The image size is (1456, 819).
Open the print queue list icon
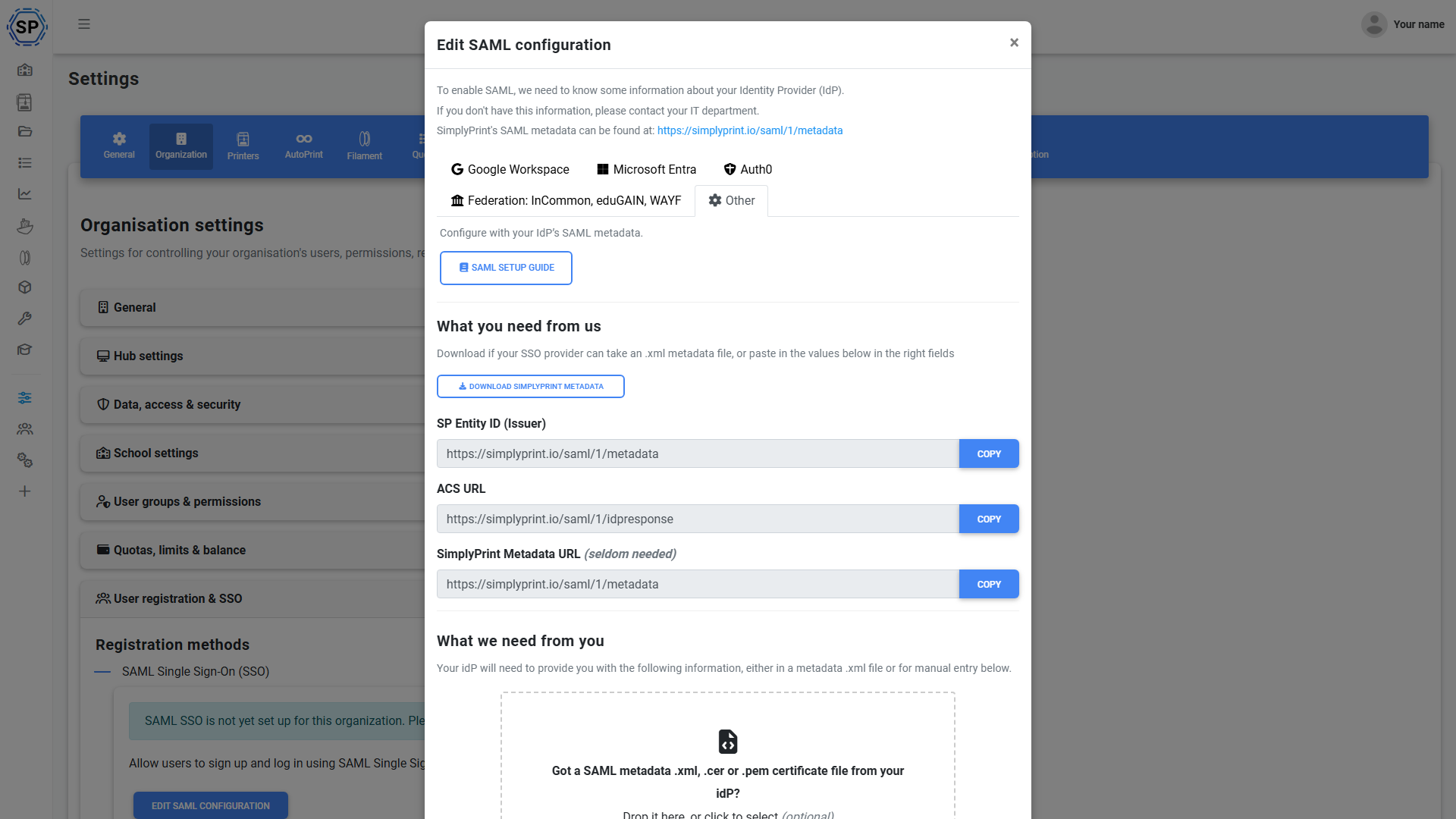25,163
